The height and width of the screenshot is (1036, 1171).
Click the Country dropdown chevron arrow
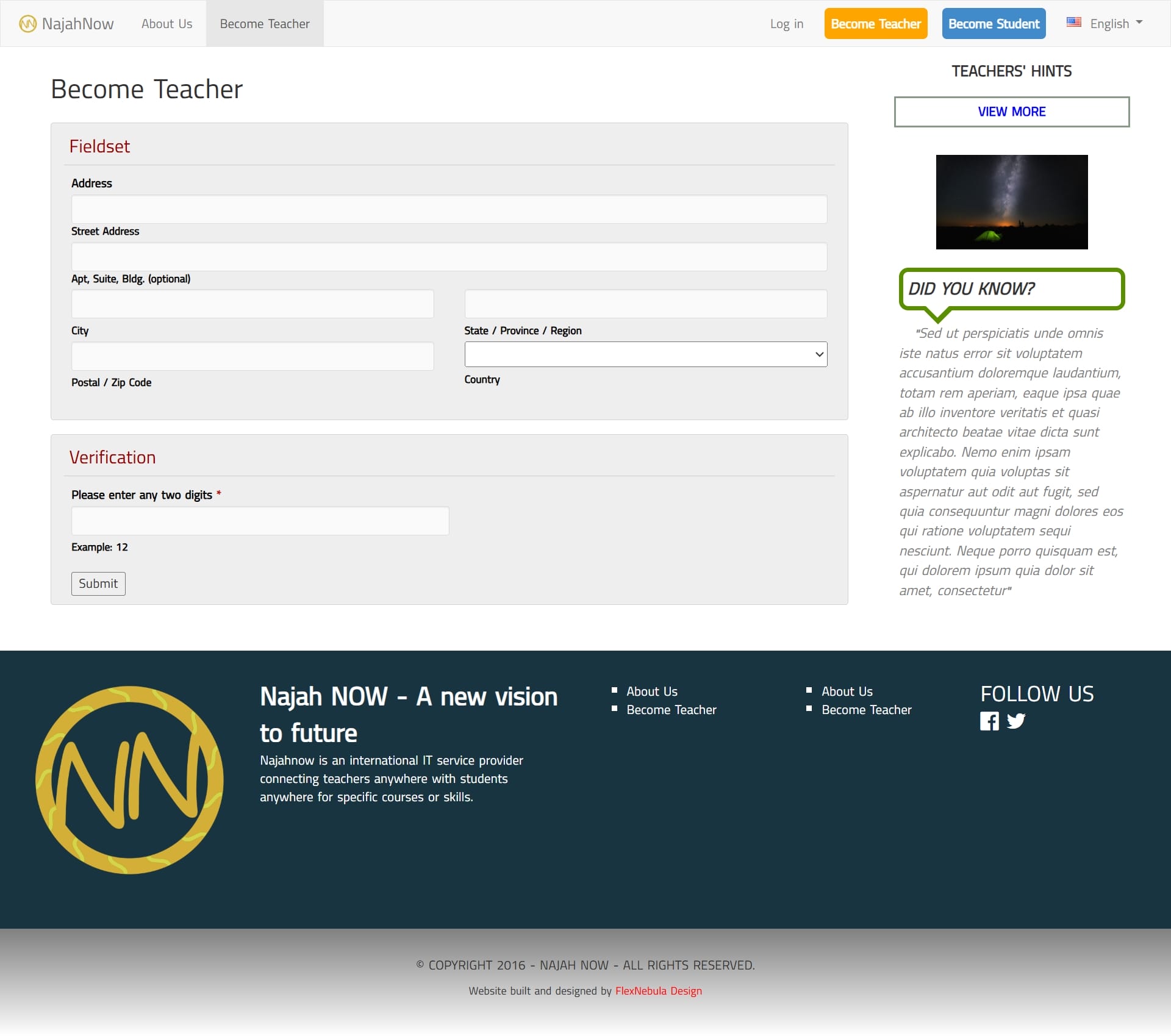[819, 354]
